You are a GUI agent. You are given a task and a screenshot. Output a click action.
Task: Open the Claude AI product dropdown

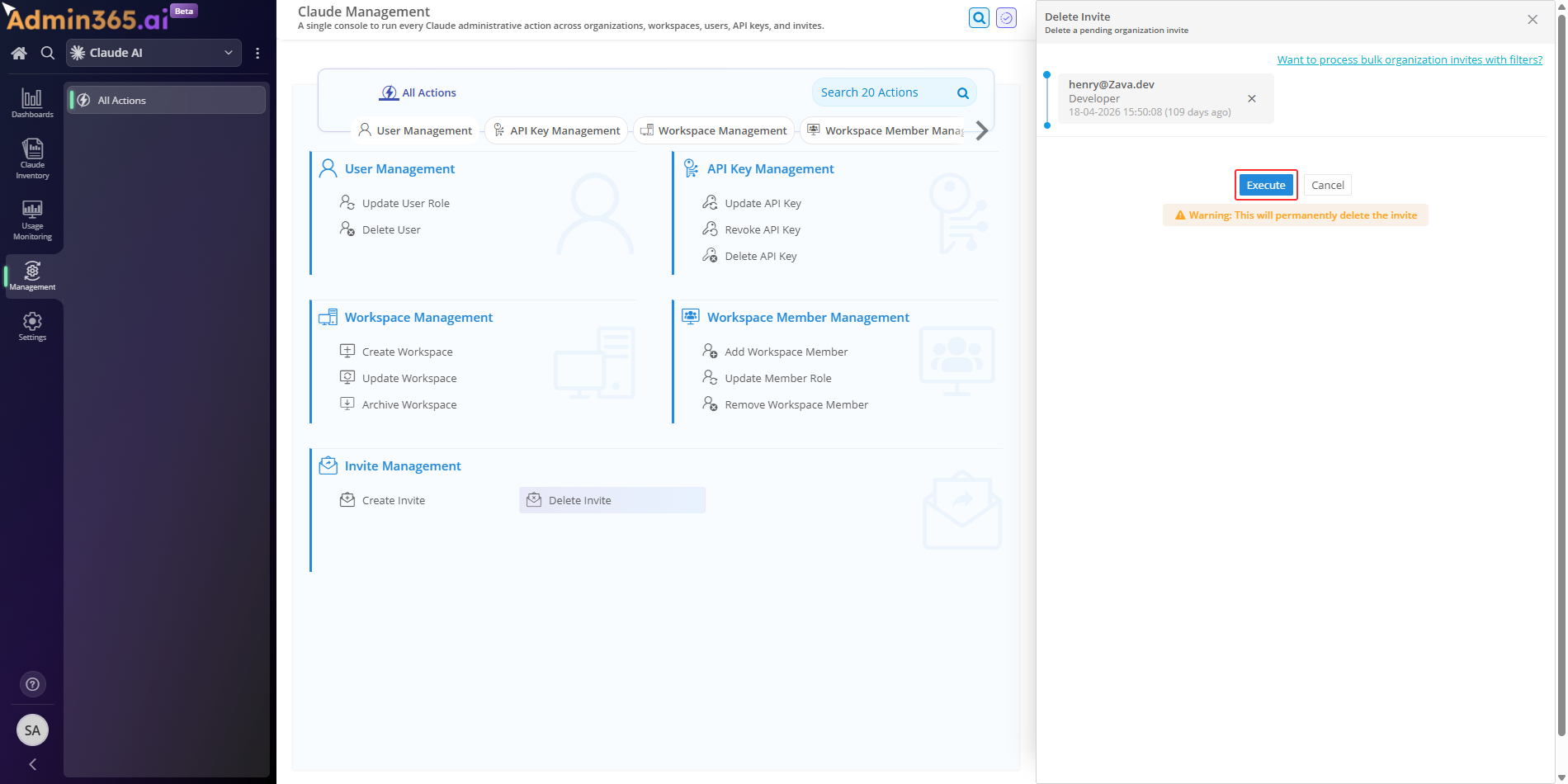pyautogui.click(x=153, y=53)
